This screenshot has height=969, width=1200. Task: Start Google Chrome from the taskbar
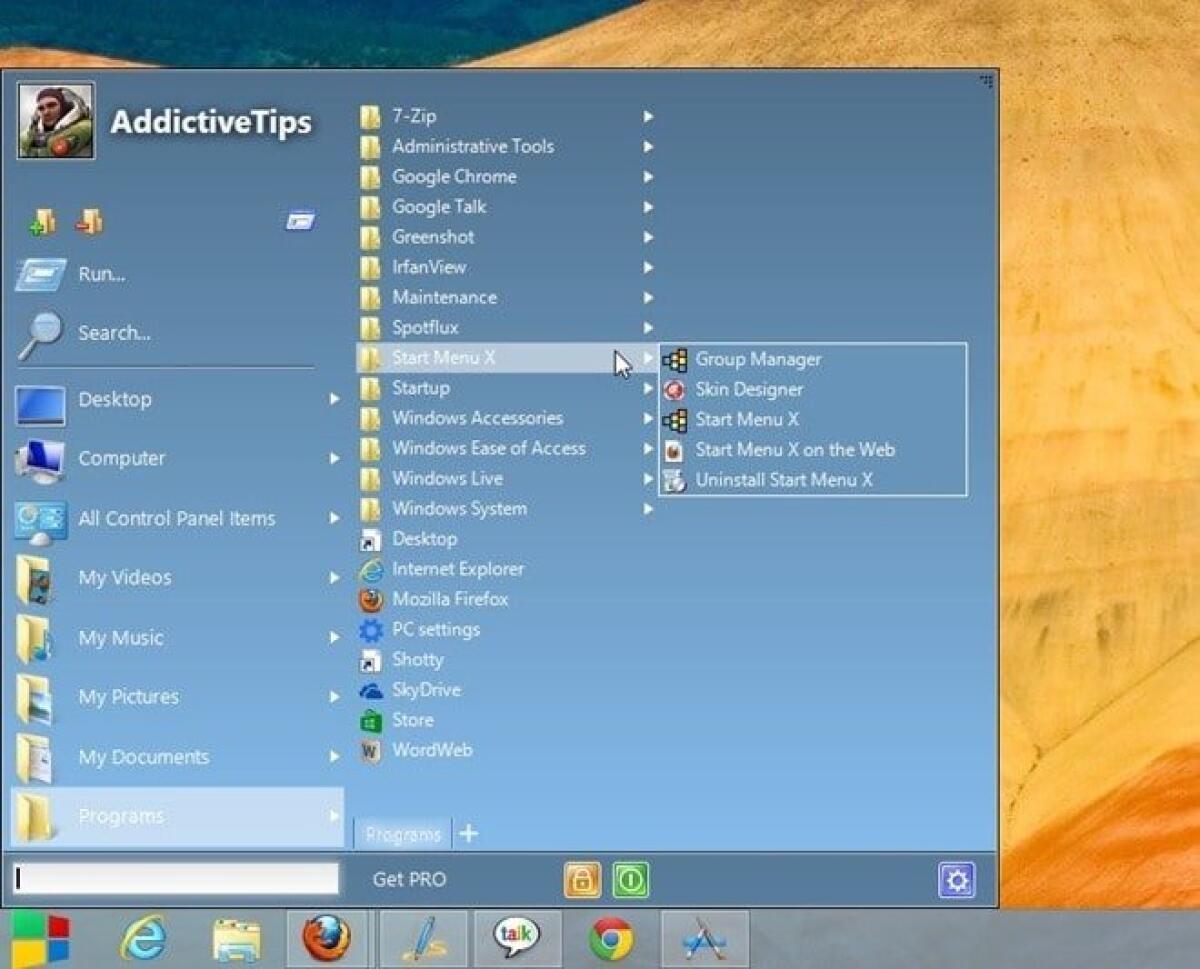(x=611, y=938)
